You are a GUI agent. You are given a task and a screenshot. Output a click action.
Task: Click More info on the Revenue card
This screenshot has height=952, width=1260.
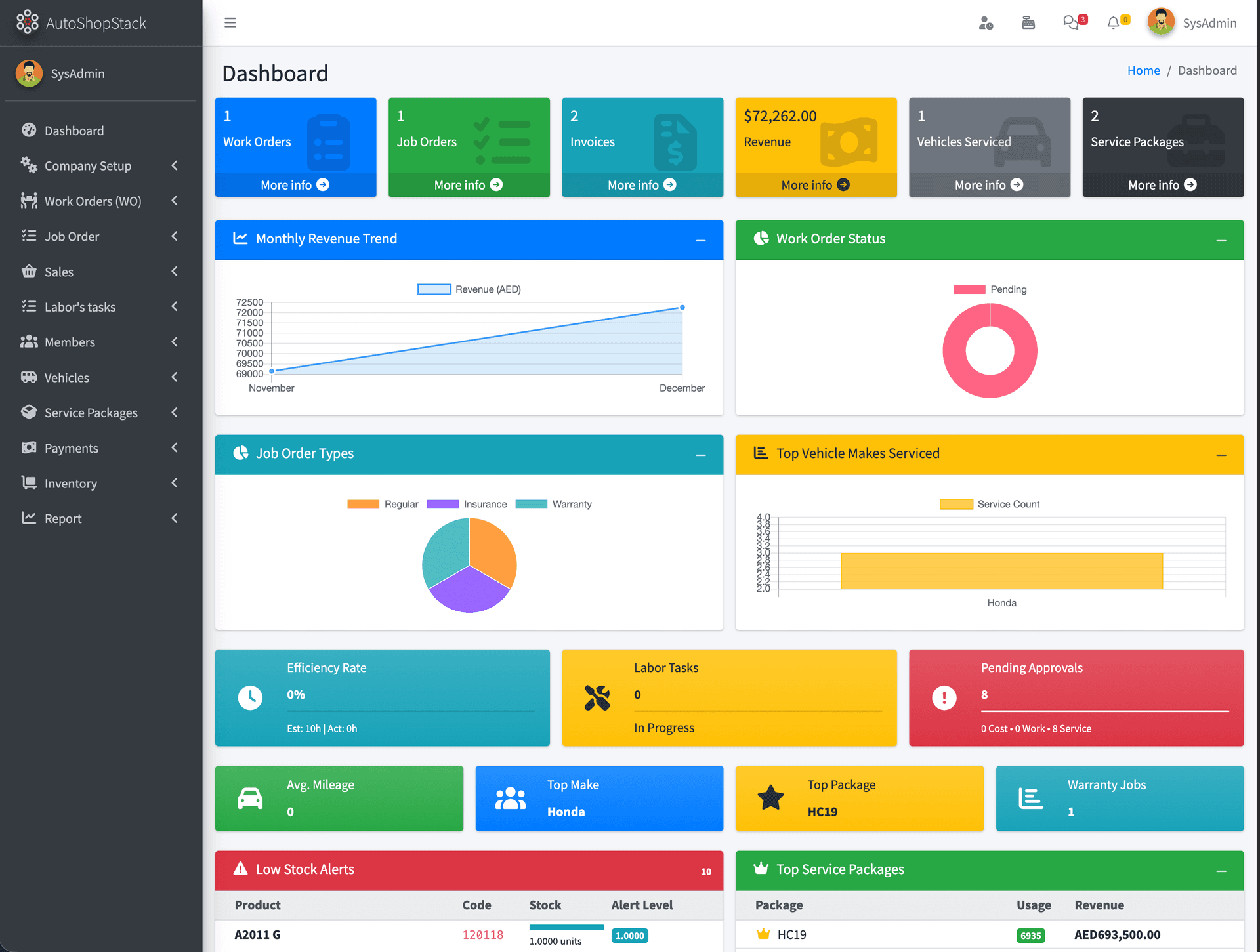pos(816,184)
